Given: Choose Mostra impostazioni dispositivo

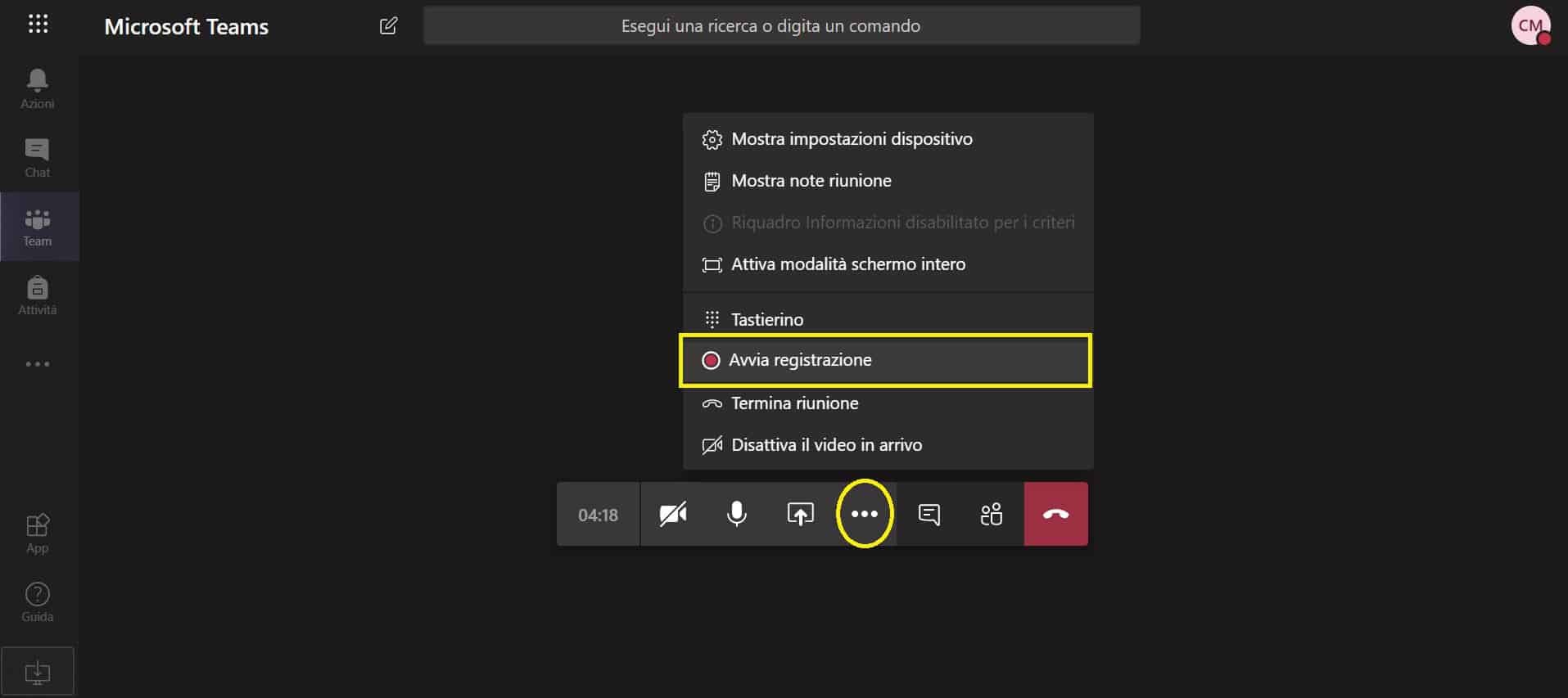Looking at the screenshot, I should click(x=888, y=139).
